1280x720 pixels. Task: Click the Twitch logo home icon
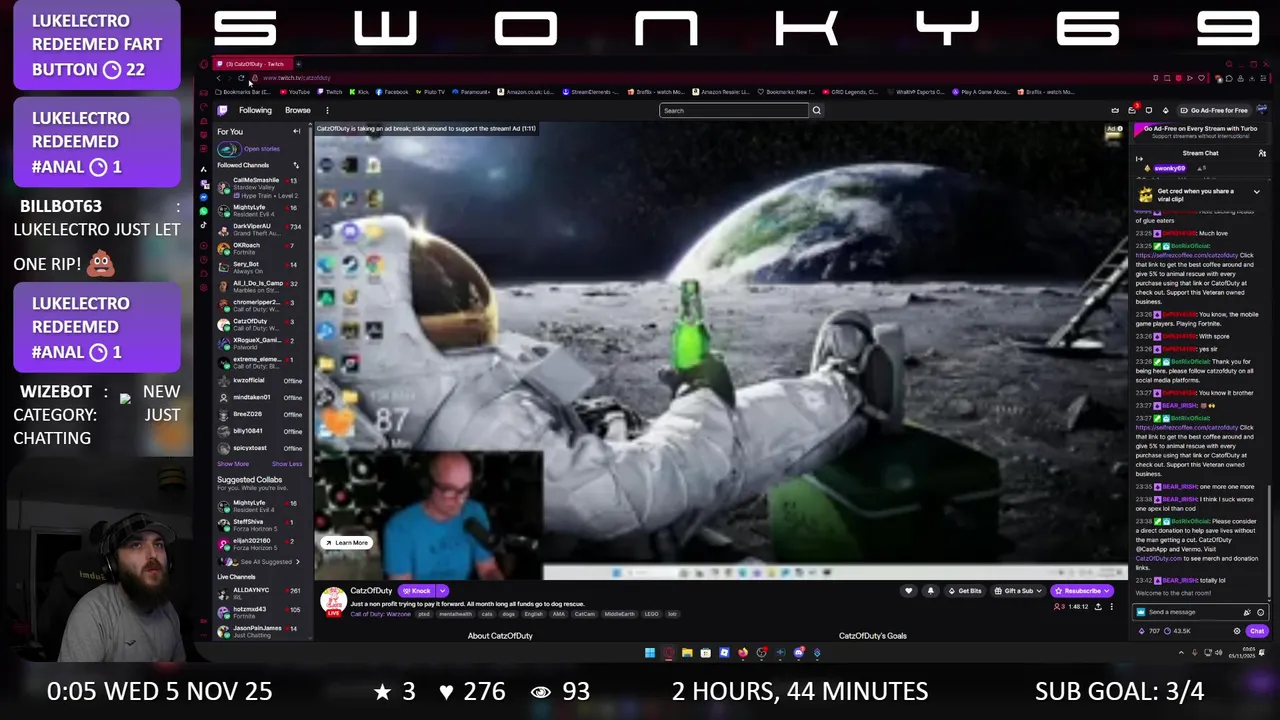point(223,110)
